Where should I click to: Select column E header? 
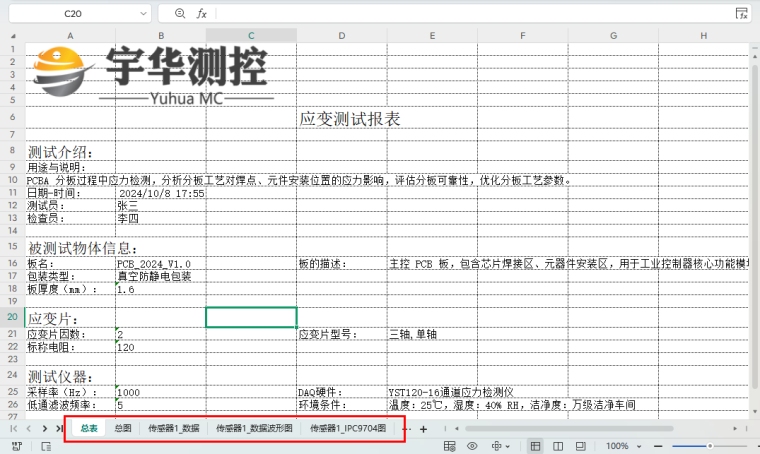pos(432,36)
